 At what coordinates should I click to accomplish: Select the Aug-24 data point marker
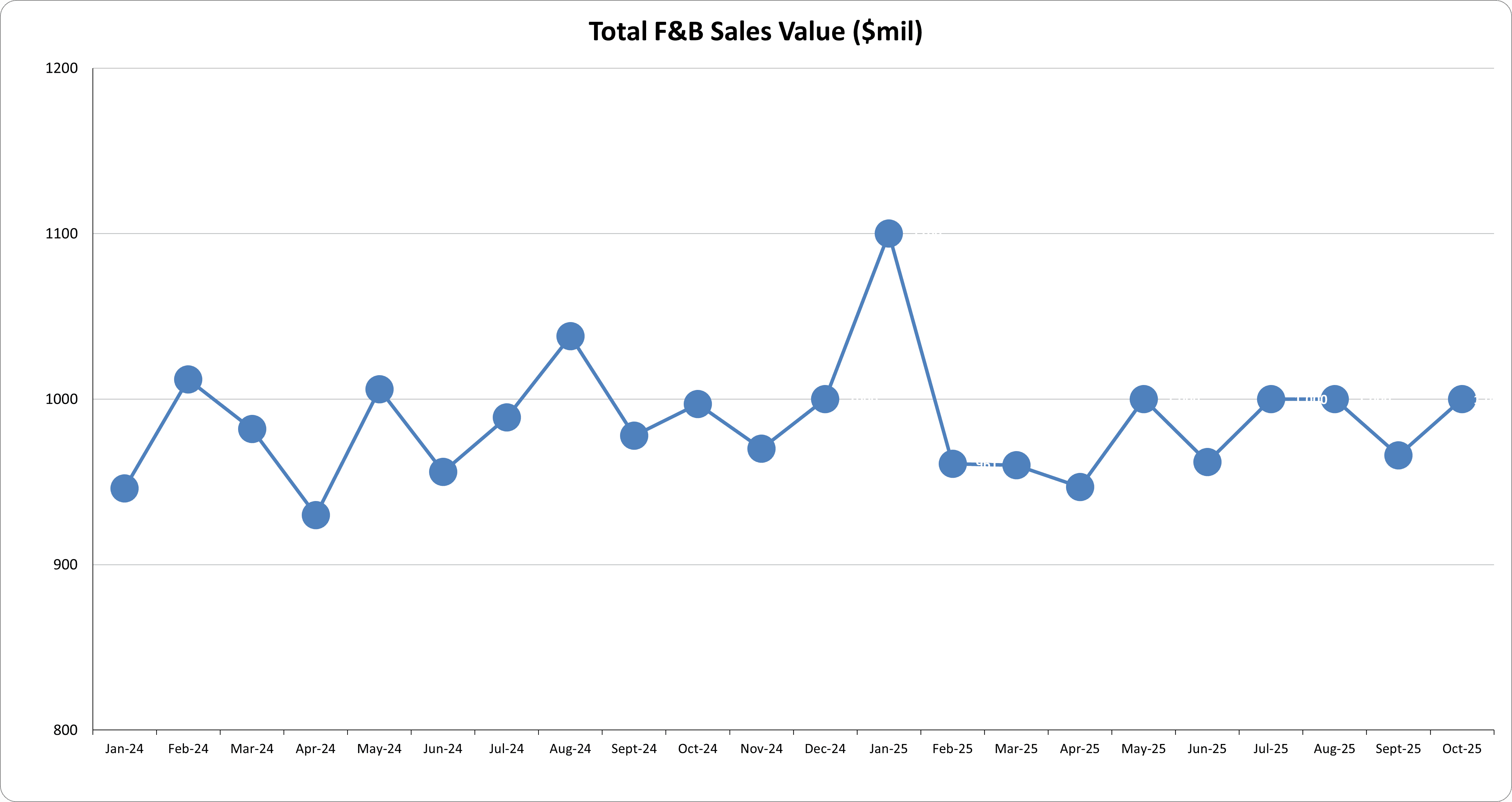[570, 336]
